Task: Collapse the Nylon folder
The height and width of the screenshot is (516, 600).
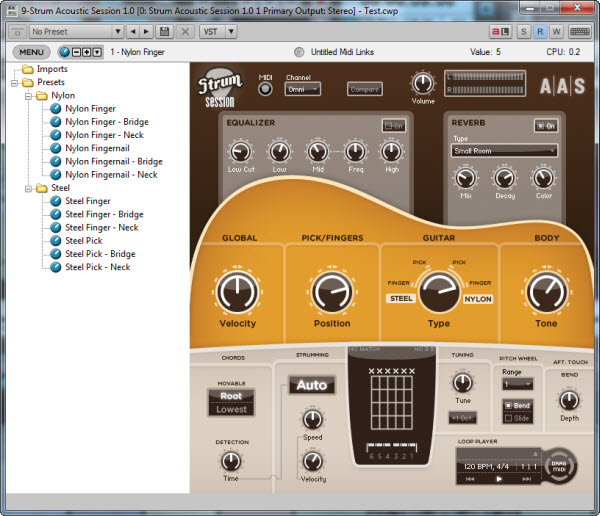Action: pos(28,96)
